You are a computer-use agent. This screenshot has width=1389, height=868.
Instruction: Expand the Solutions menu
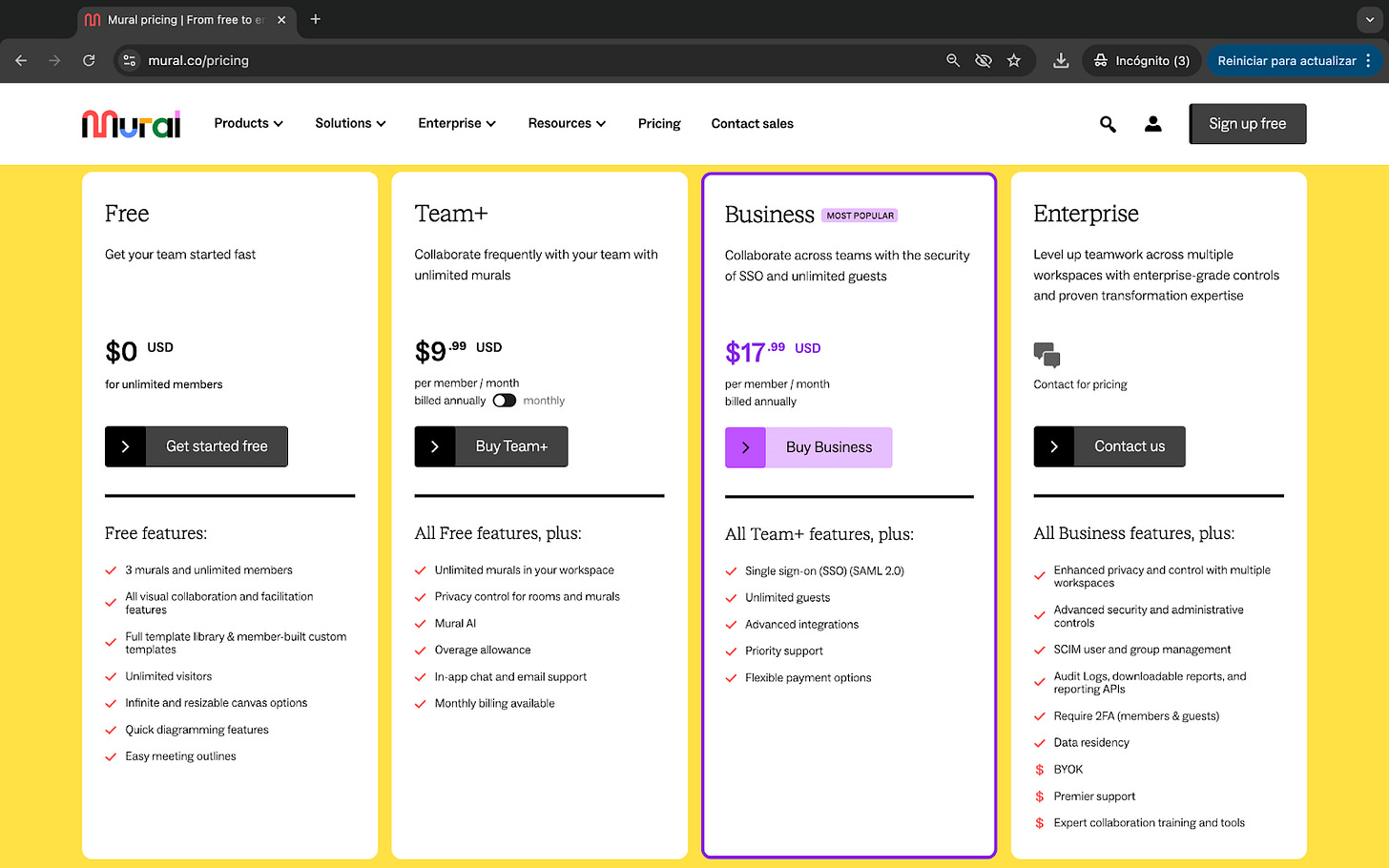click(x=350, y=123)
